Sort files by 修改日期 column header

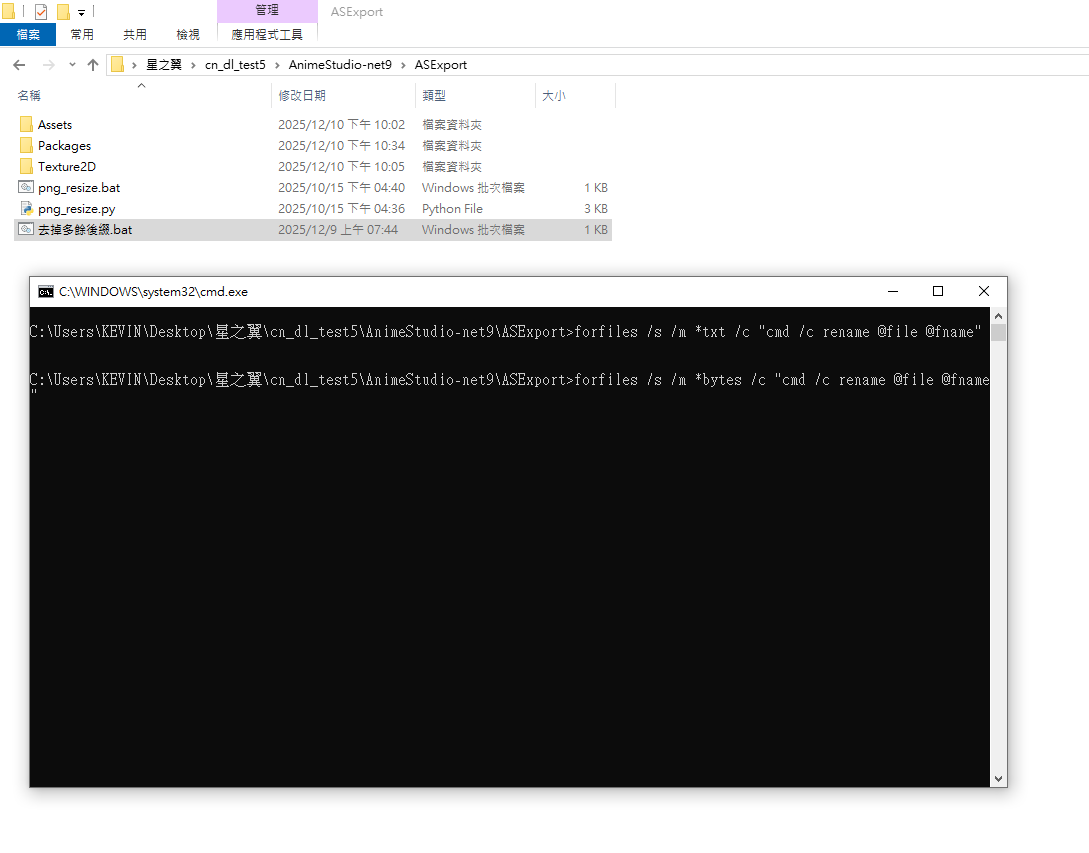pyautogui.click(x=302, y=96)
